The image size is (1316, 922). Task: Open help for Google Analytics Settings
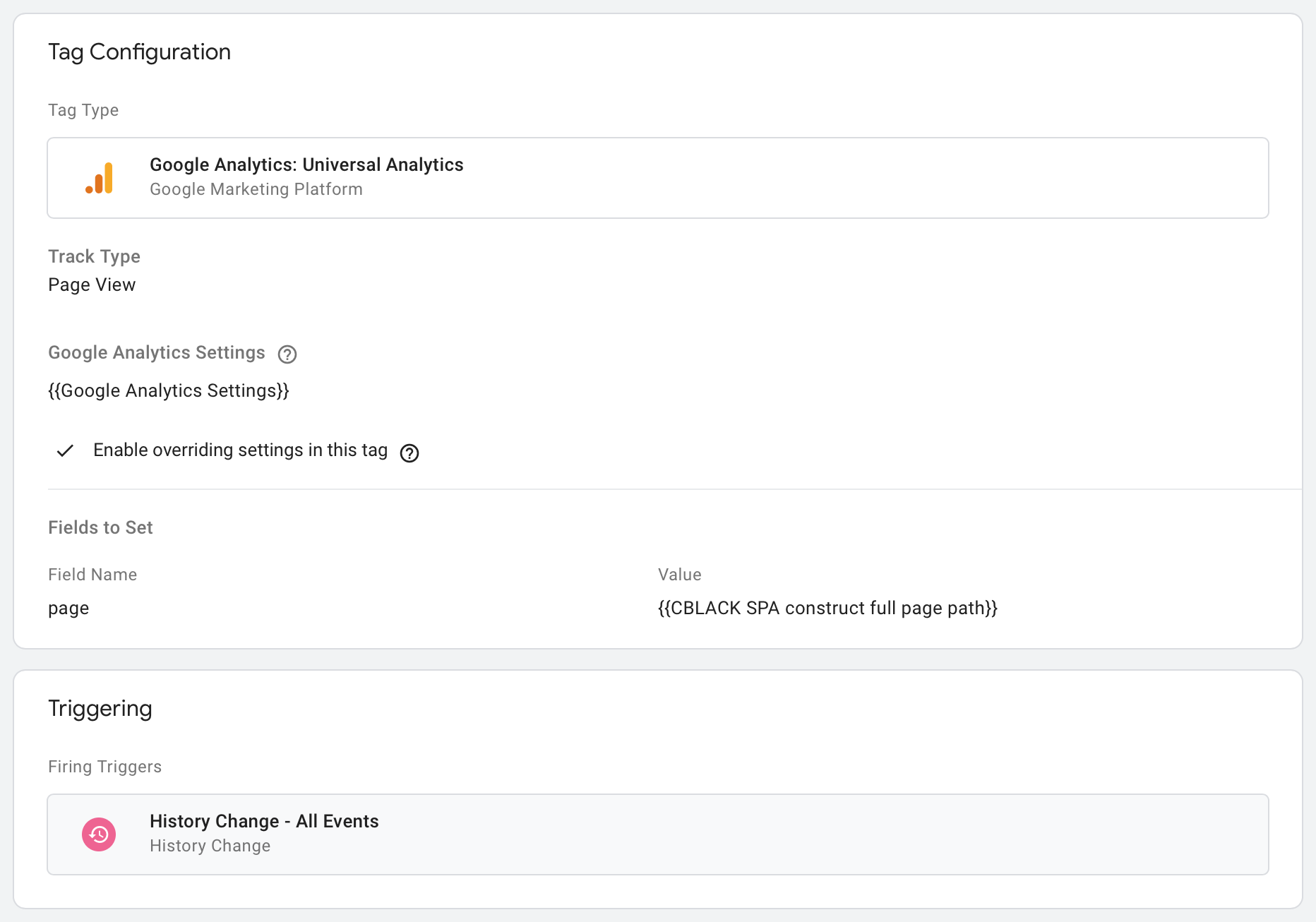287,354
